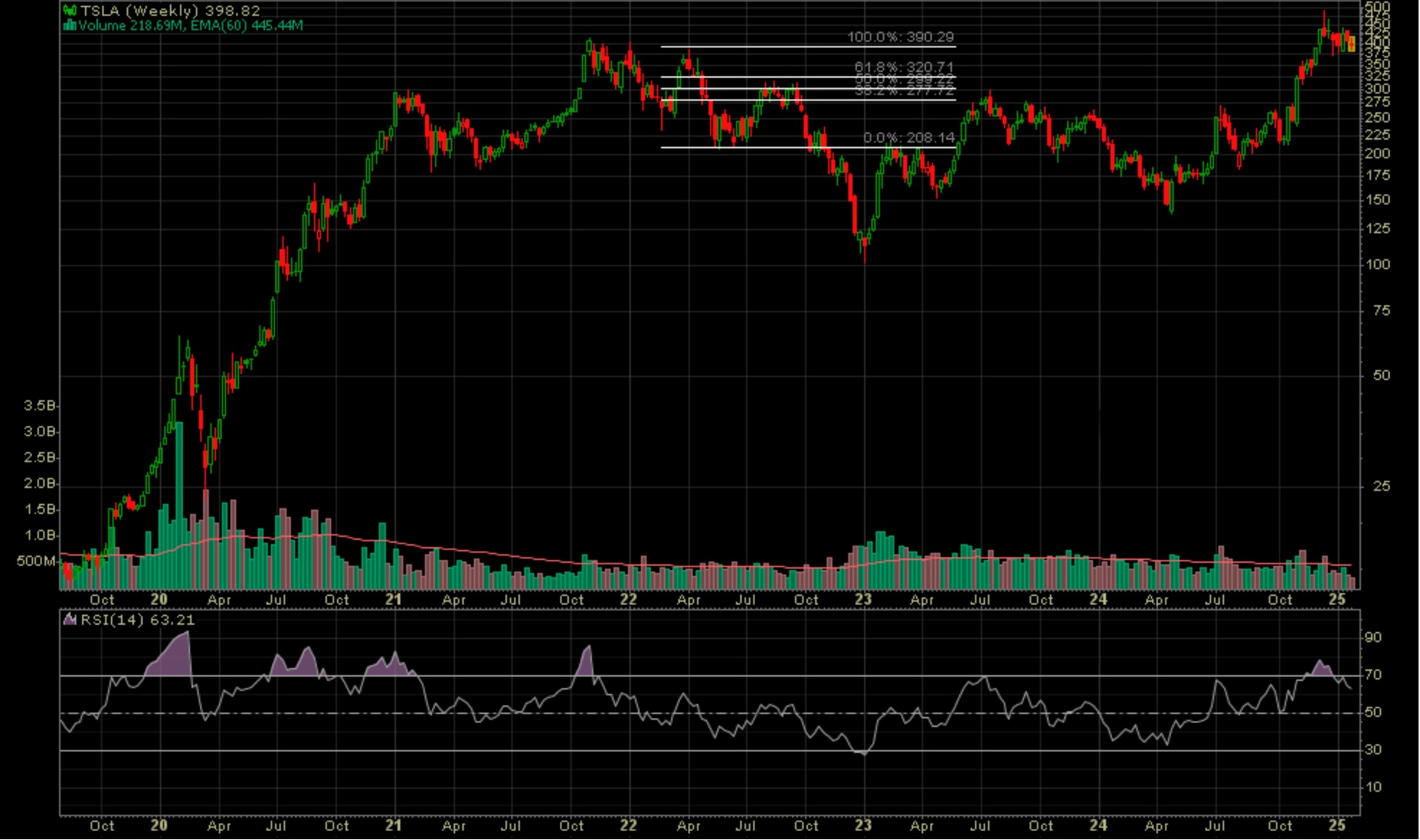
Task: Select the TSLA (Weekly) 398.82 title
Action: click(170, 11)
